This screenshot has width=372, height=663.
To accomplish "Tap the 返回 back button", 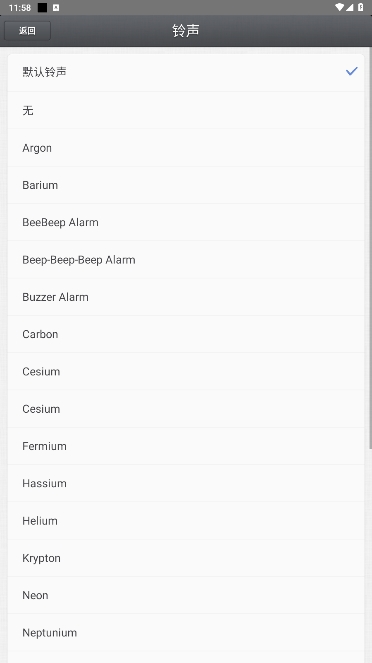I will (x=27, y=31).
